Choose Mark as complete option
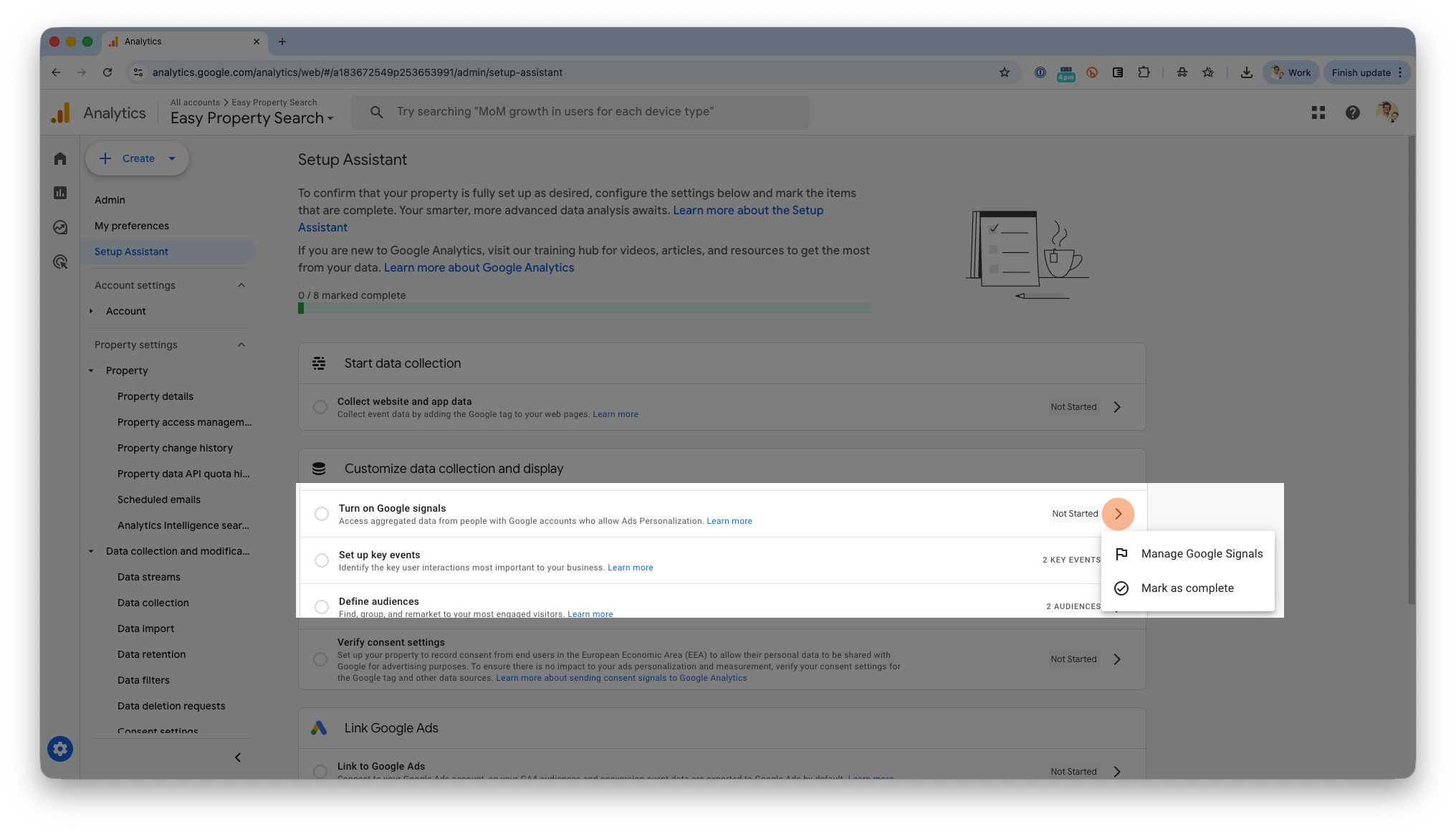 point(1187,588)
